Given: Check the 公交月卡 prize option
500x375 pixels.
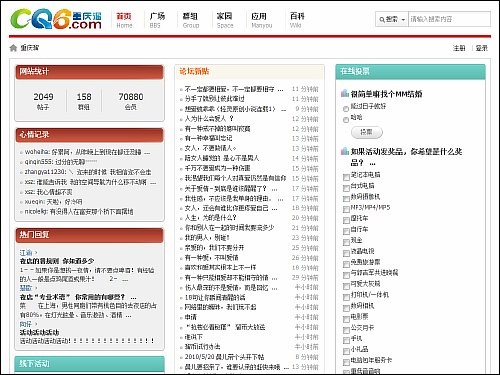Looking at the screenshot, I should (346, 330).
